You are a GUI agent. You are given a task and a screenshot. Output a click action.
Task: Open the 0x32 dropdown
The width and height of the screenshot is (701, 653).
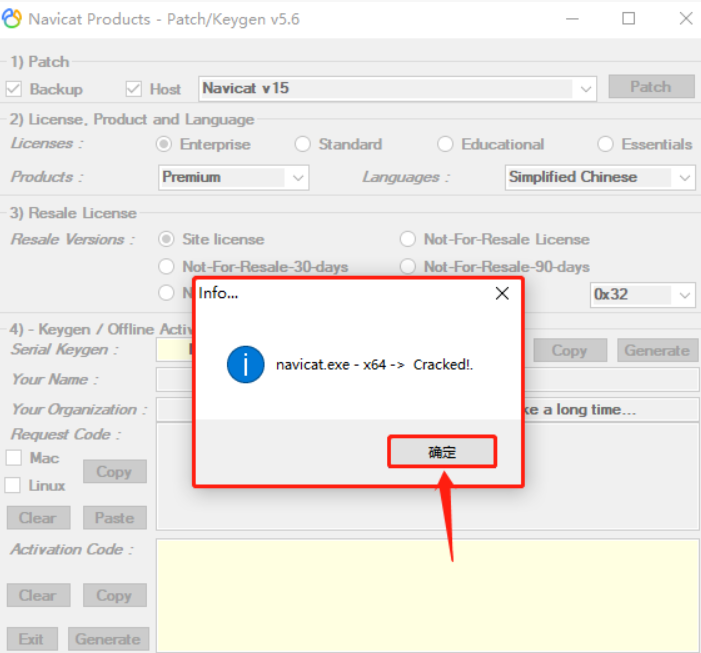tap(642, 295)
